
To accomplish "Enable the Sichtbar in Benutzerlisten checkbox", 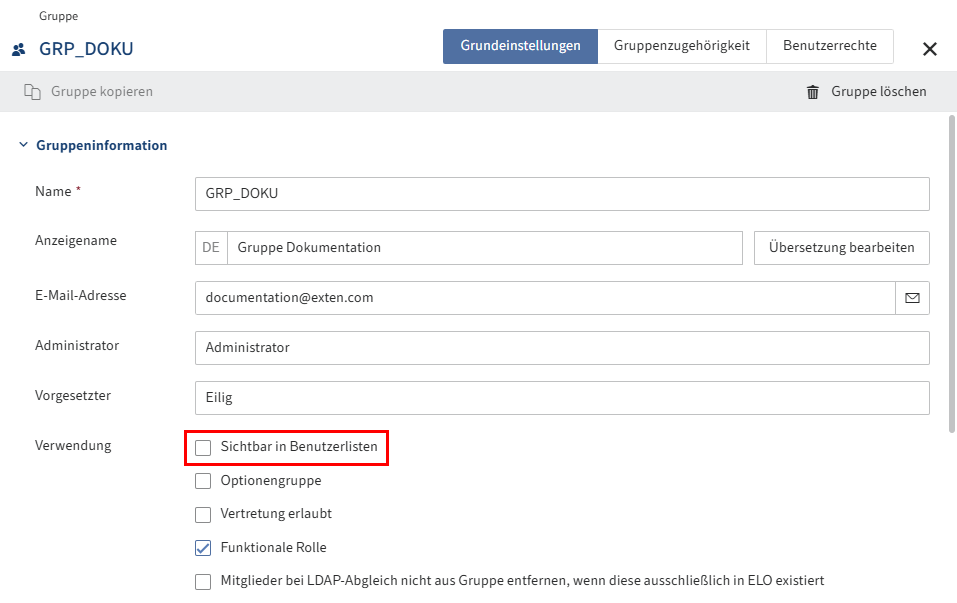I will (x=203, y=448).
